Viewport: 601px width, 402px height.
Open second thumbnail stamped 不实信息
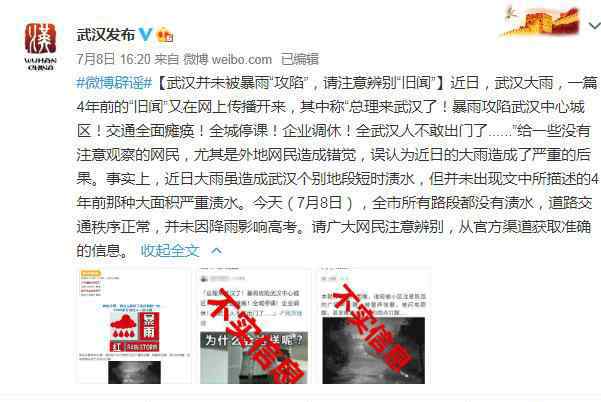click(x=253, y=326)
